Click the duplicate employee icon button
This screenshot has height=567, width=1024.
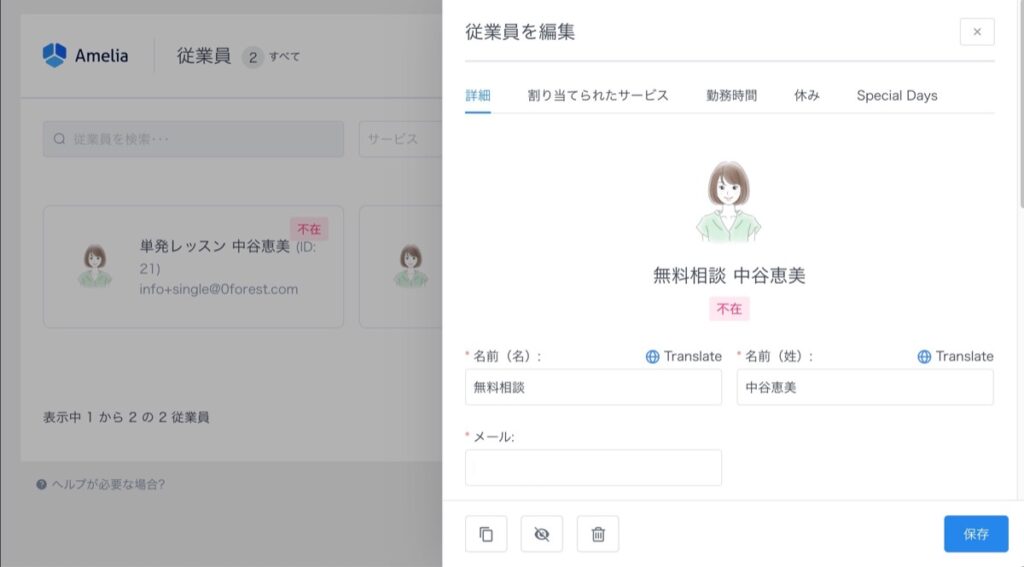point(486,534)
